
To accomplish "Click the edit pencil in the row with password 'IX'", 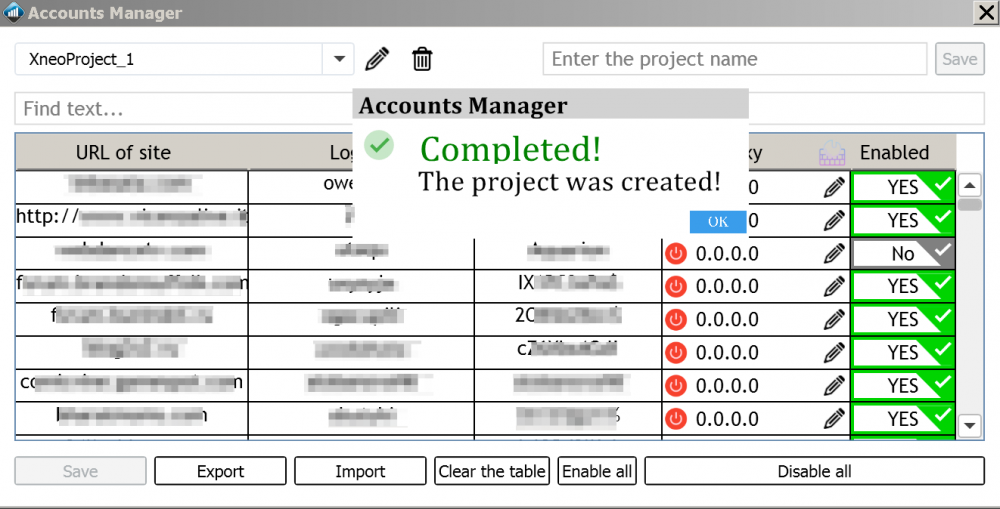I will click(x=834, y=286).
